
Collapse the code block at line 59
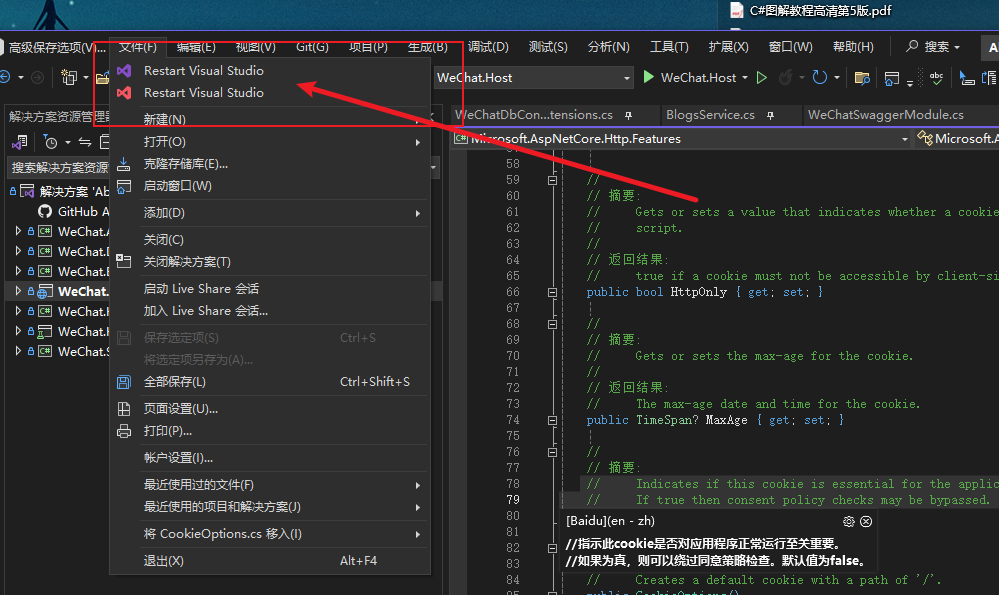552,180
